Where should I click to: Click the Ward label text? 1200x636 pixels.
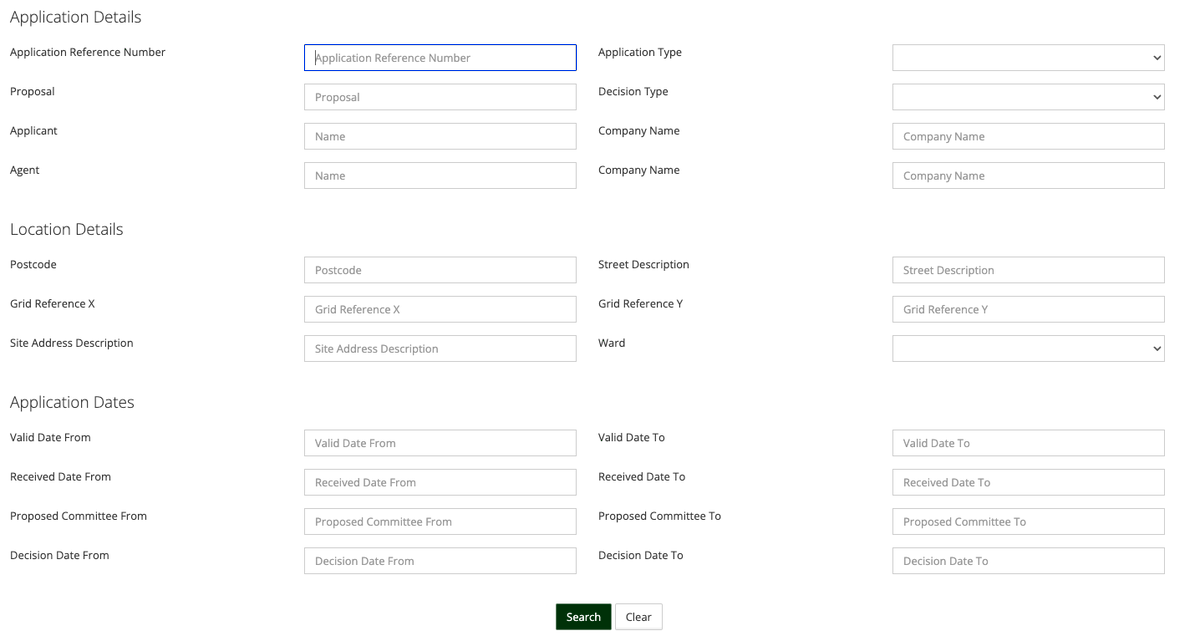612,343
